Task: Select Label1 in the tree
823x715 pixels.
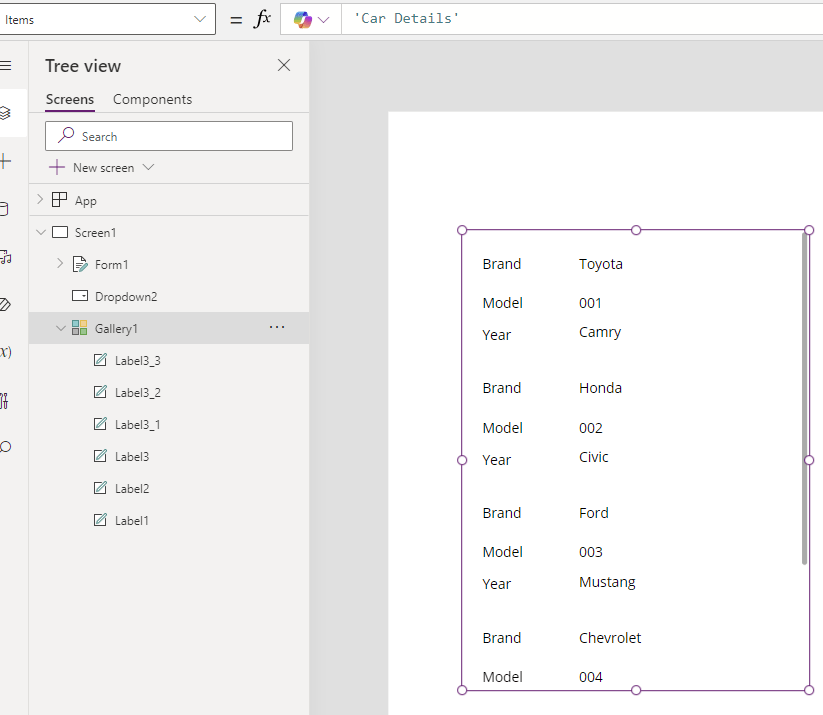Action: tap(169, 521)
